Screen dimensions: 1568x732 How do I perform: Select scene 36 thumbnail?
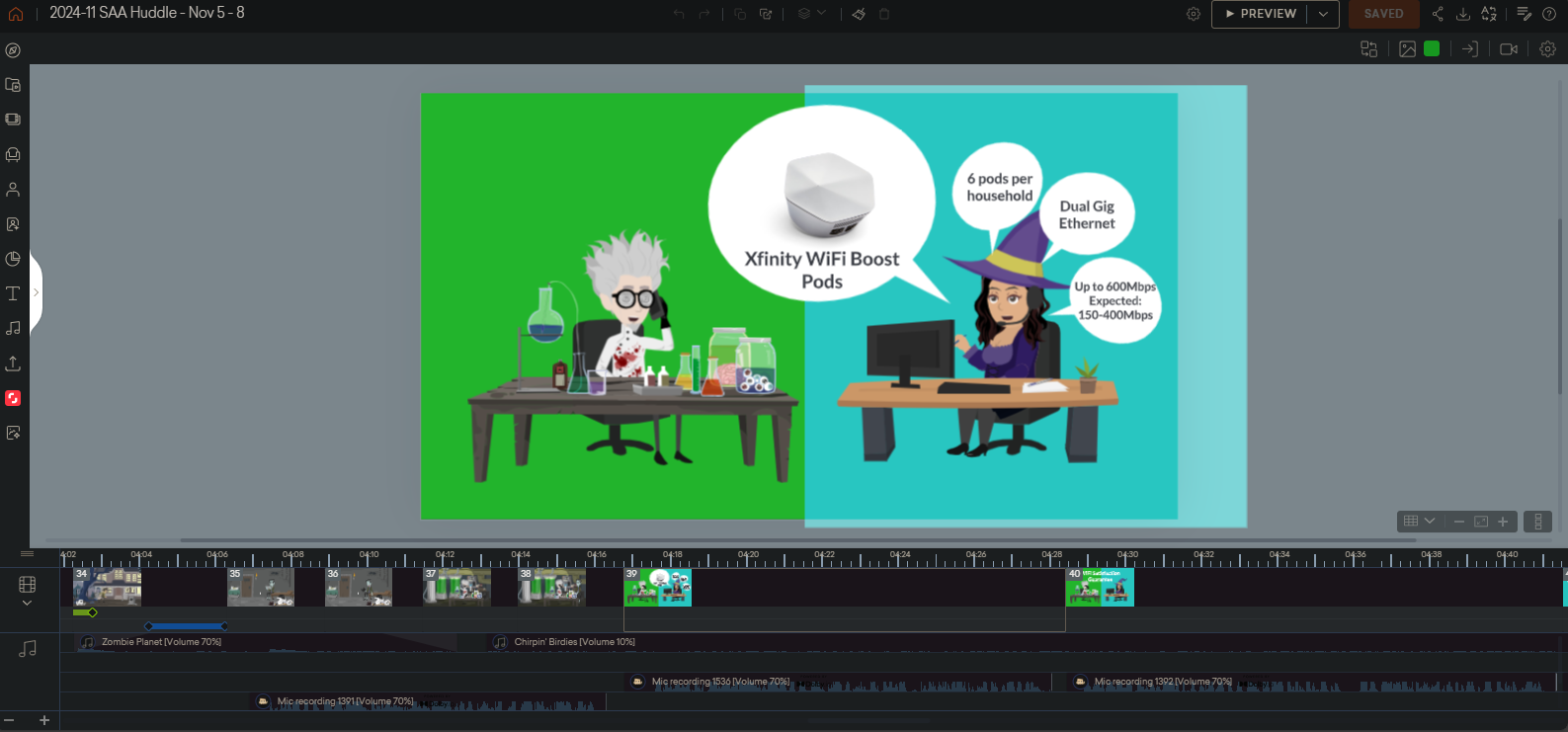point(359,587)
